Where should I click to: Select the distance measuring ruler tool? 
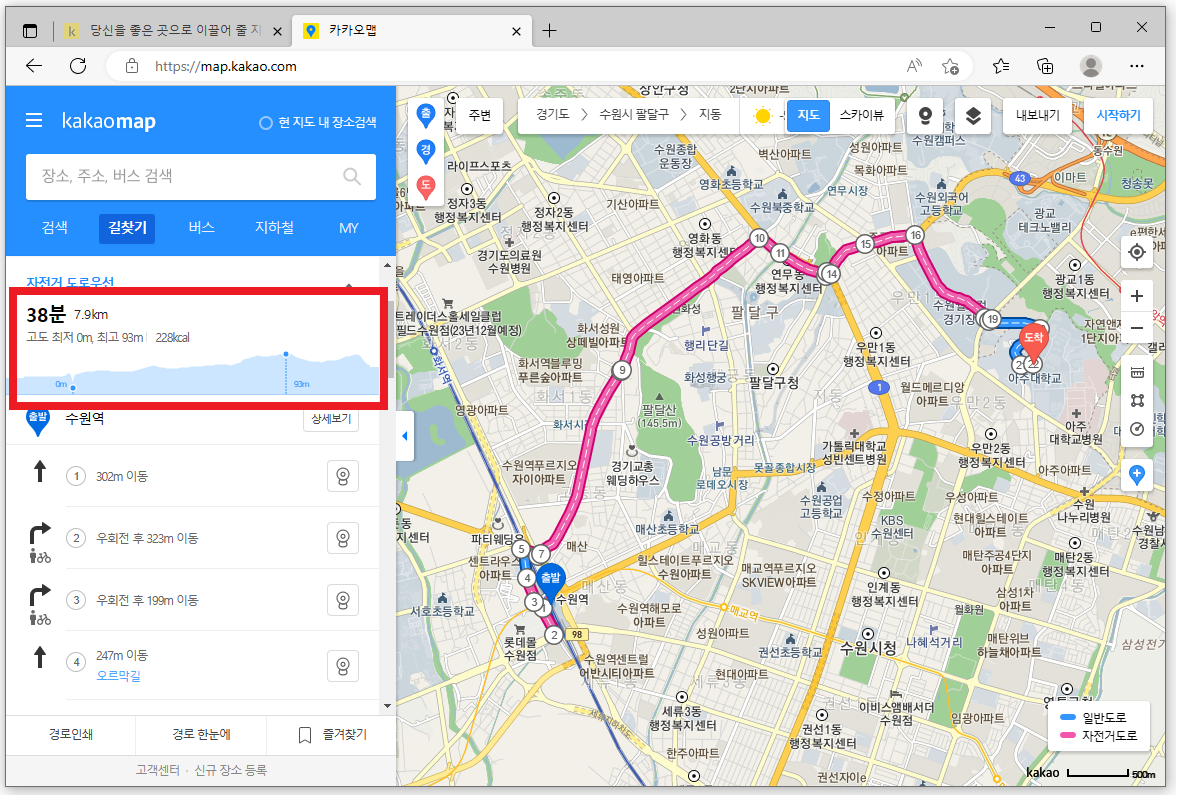(1137, 373)
